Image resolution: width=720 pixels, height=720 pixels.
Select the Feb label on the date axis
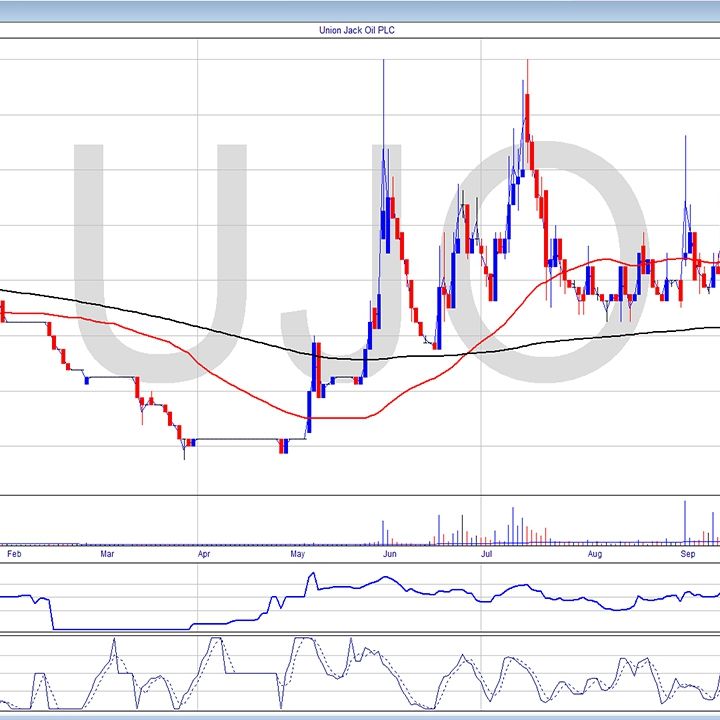click(12, 552)
